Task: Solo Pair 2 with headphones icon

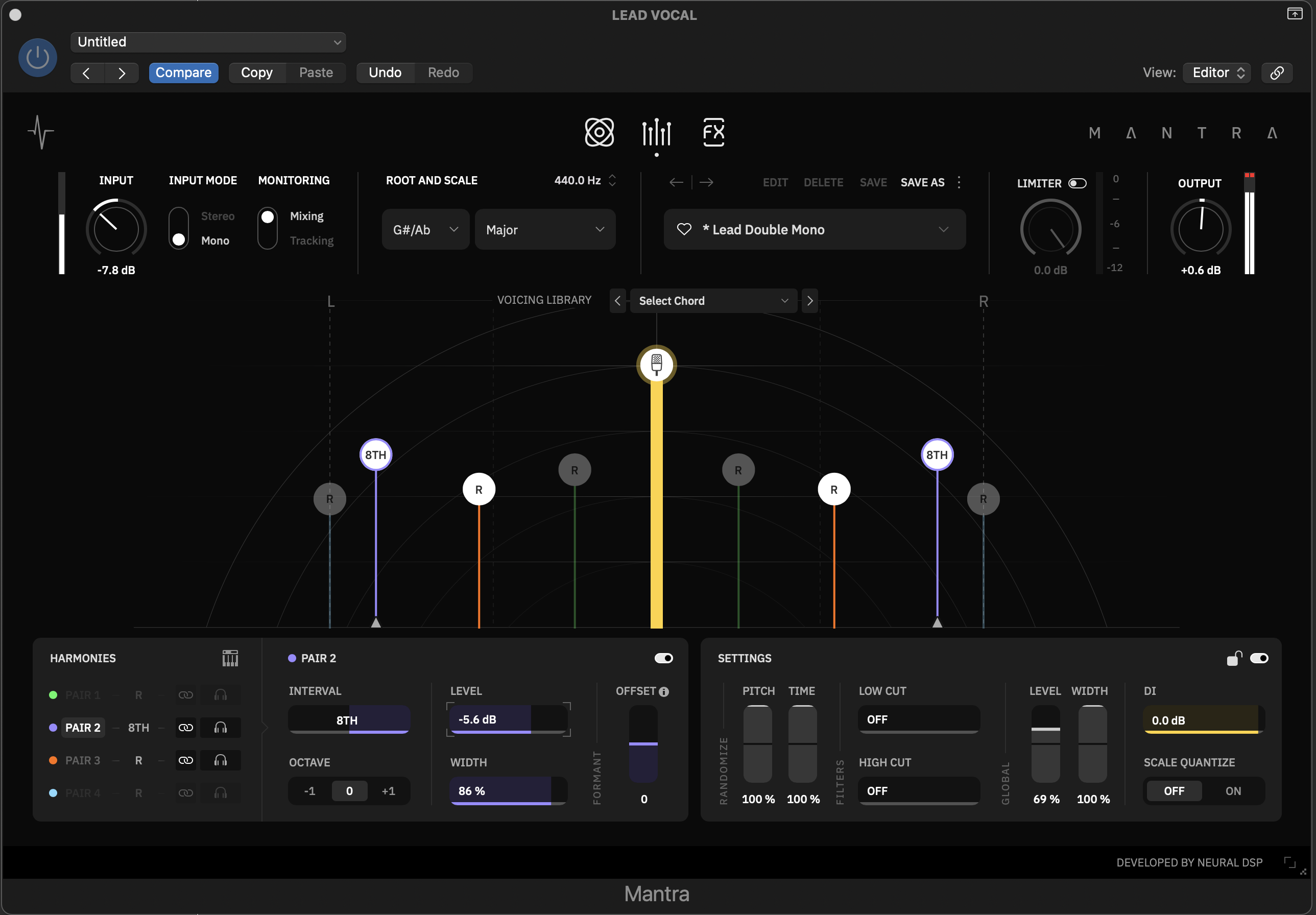Action: coord(220,728)
